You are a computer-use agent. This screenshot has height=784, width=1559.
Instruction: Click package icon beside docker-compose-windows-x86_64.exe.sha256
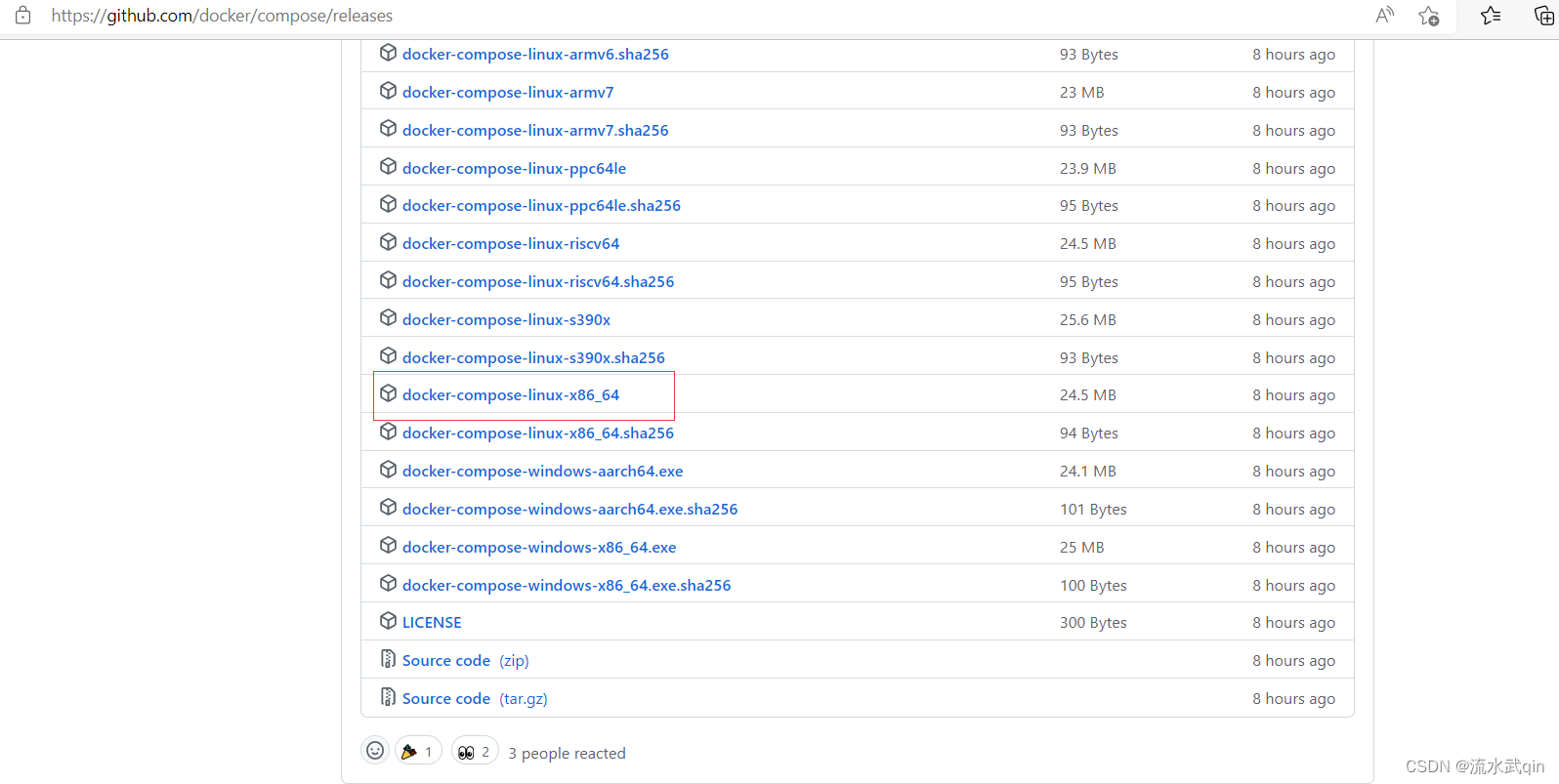click(x=388, y=584)
